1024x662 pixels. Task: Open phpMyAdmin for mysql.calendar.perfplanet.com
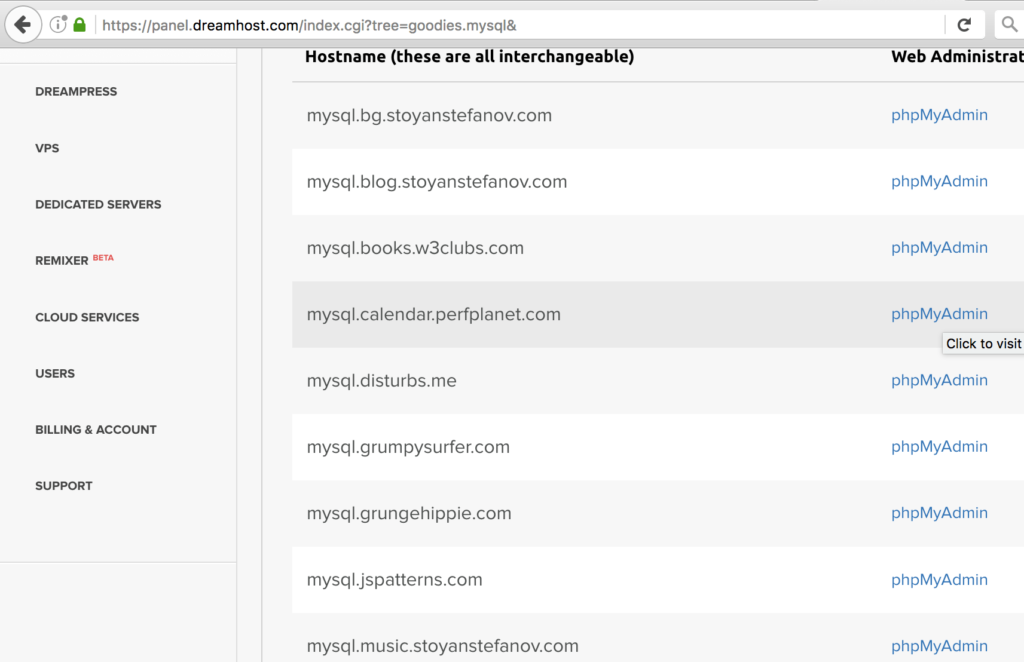pos(939,314)
